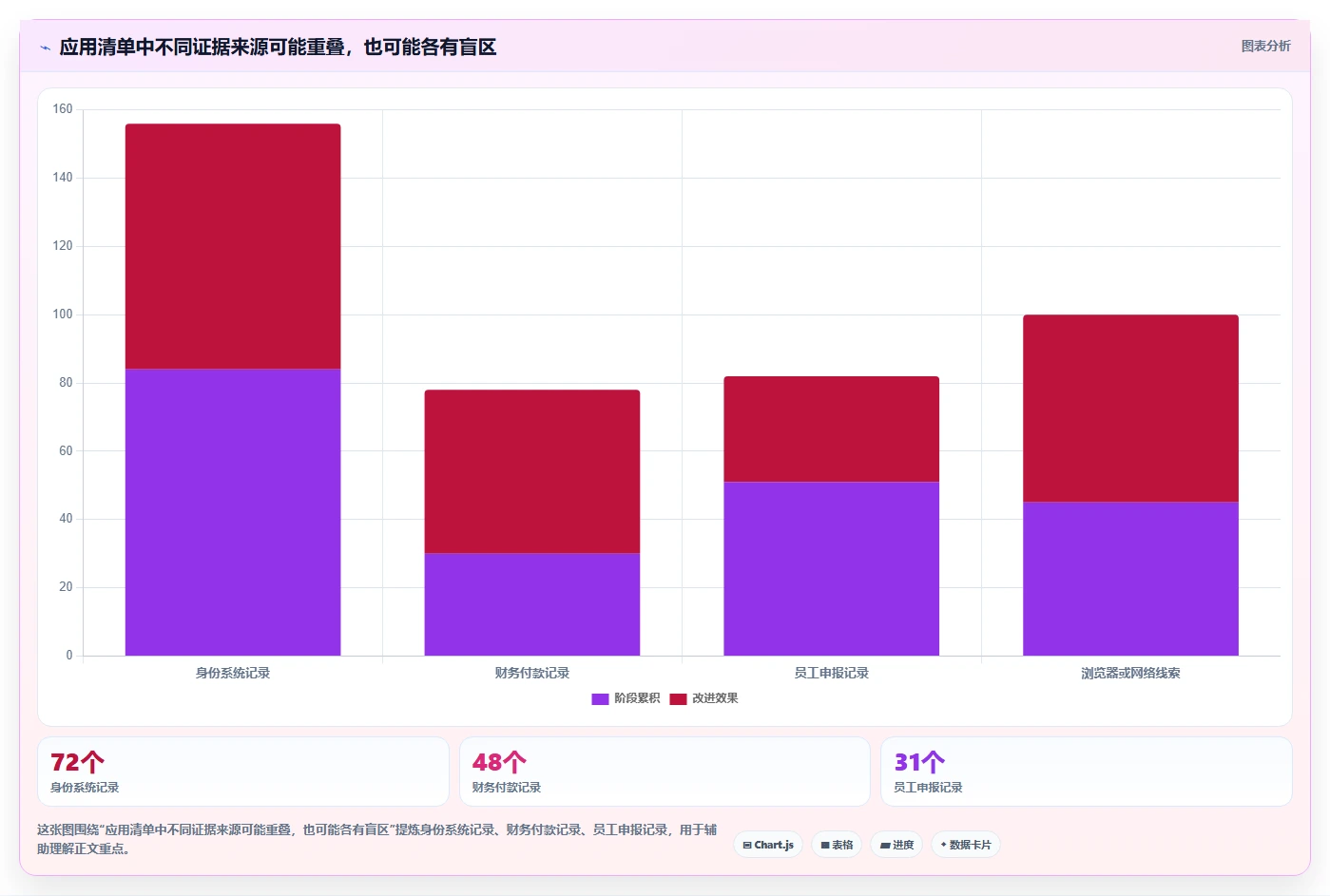Image resolution: width=1330 pixels, height=896 pixels.
Task: Click the red segment of 身份系统记录 bar
Action: pos(233,246)
